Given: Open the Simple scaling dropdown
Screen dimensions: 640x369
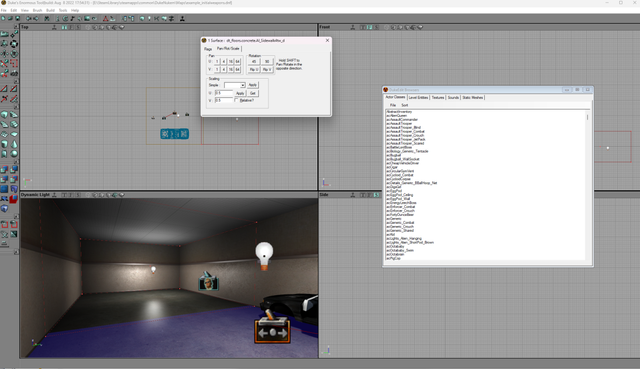Looking at the screenshot, I should (242, 85).
